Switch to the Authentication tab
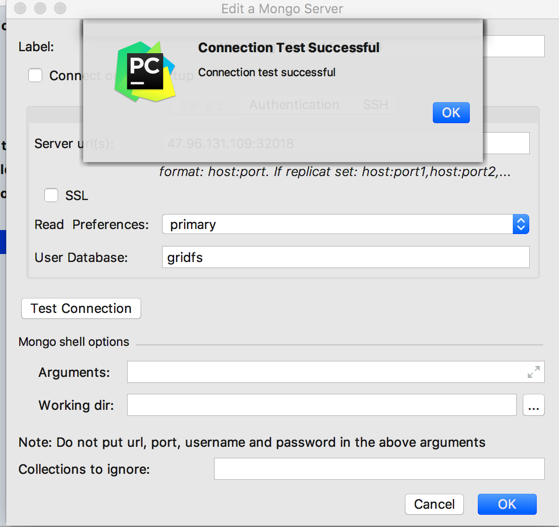This screenshot has height=527, width=559. pos(294,105)
